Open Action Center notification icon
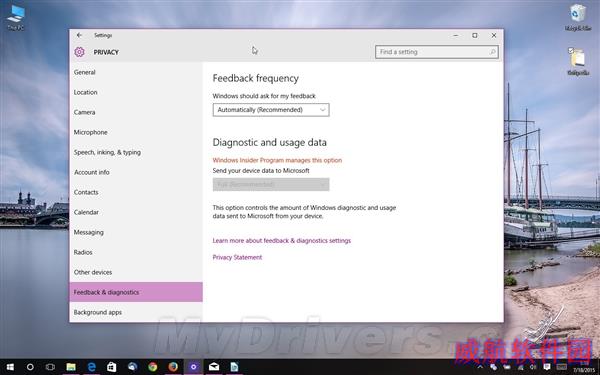Image resolution: width=600 pixels, height=375 pixels. pos(546,367)
